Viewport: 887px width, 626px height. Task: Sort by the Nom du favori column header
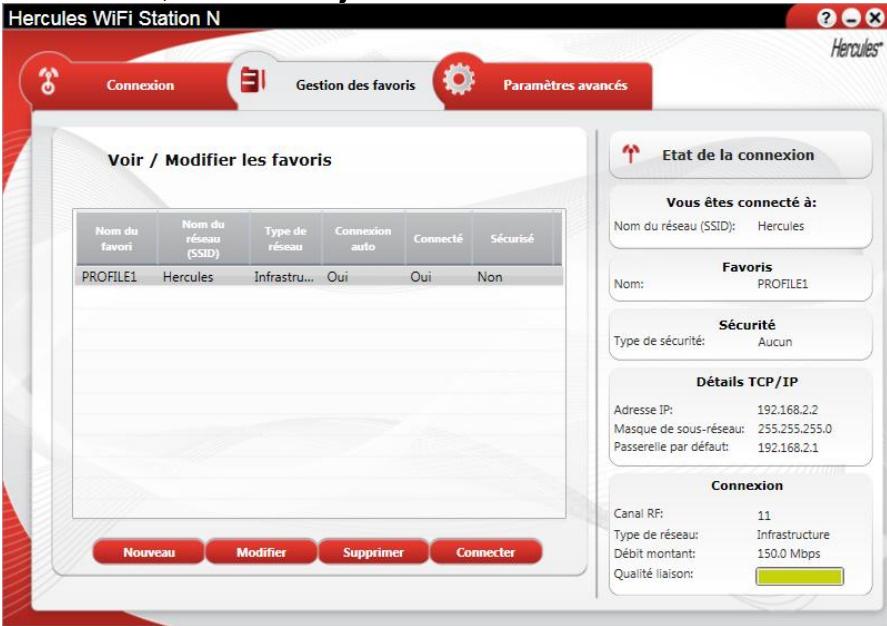(117, 239)
